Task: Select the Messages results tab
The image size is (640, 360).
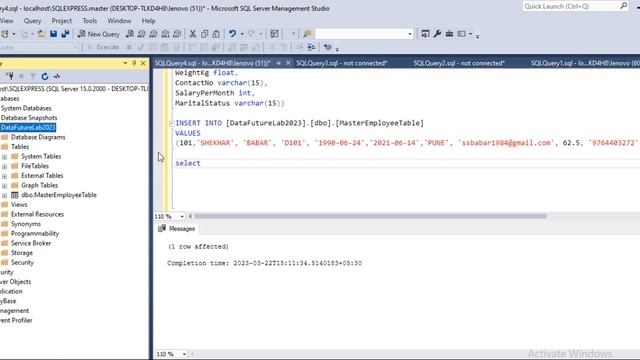Action: pos(177,229)
